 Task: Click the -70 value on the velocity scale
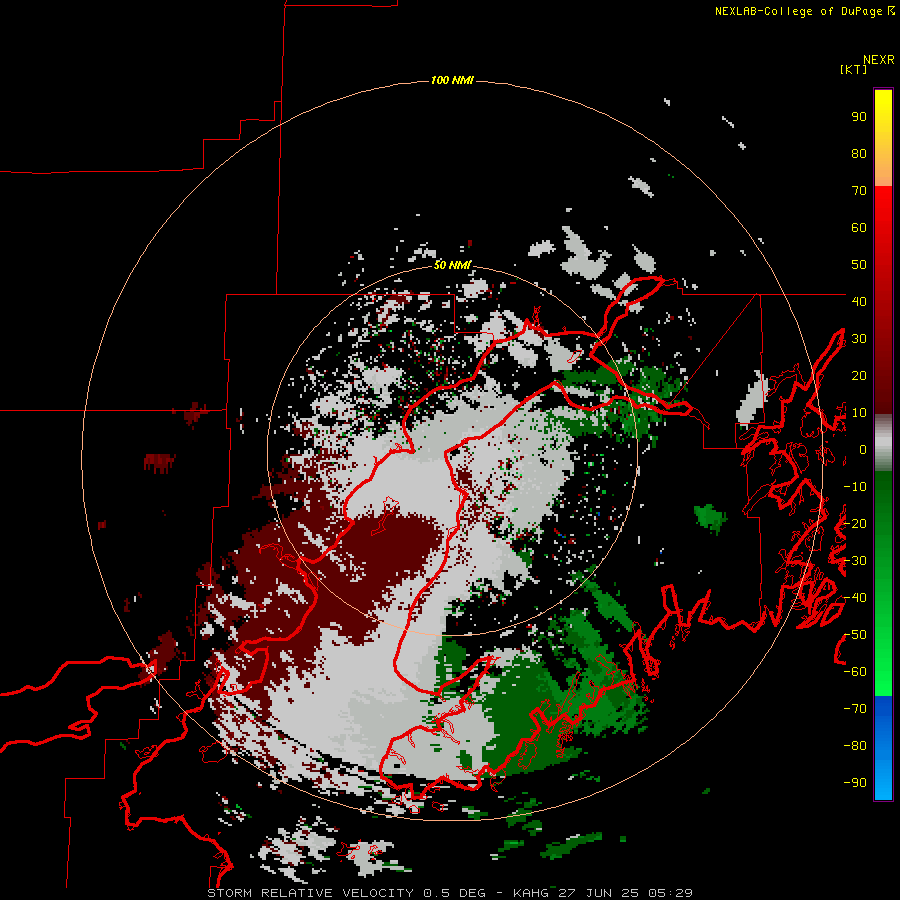855,709
